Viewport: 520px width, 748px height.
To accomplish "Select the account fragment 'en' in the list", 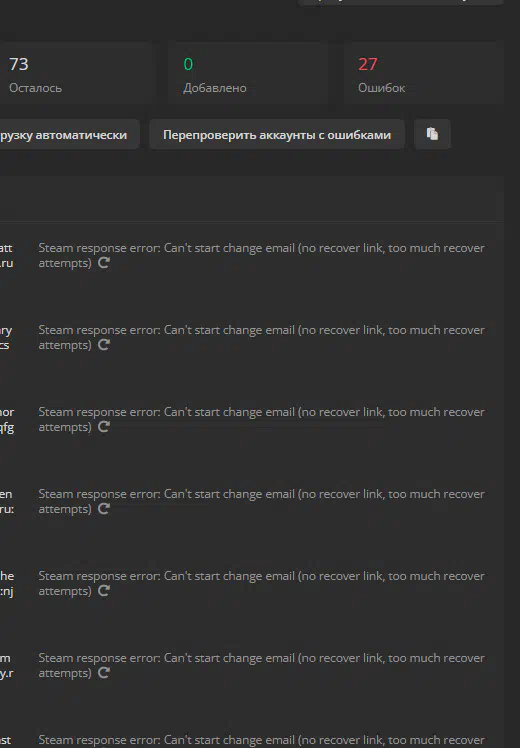I will 6,494.
